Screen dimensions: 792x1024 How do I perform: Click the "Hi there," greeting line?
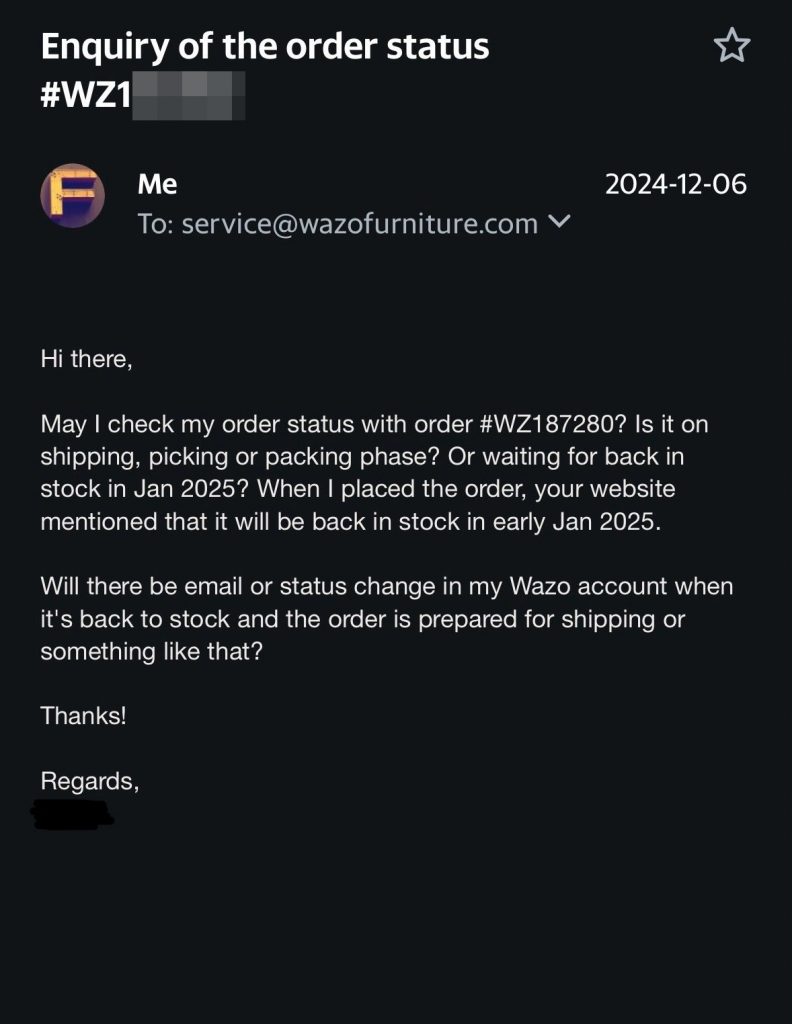(x=86, y=358)
